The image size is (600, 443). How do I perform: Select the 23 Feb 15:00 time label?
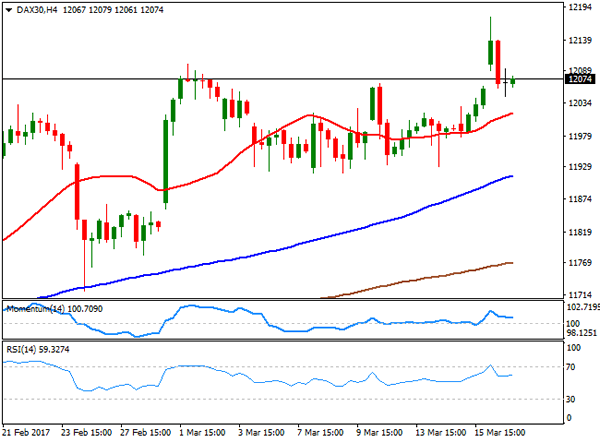[86, 433]
